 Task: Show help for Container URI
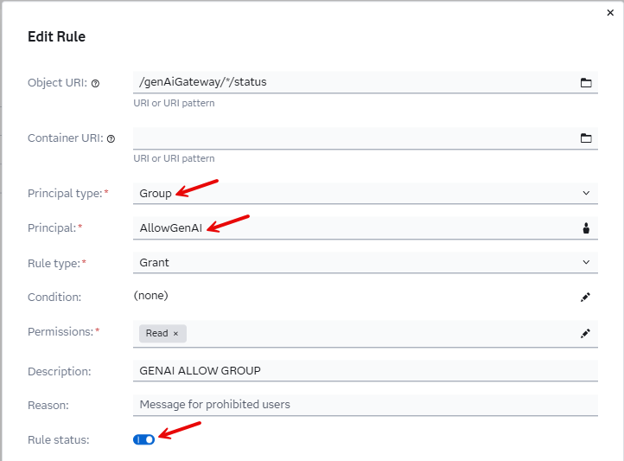[111, 139]
